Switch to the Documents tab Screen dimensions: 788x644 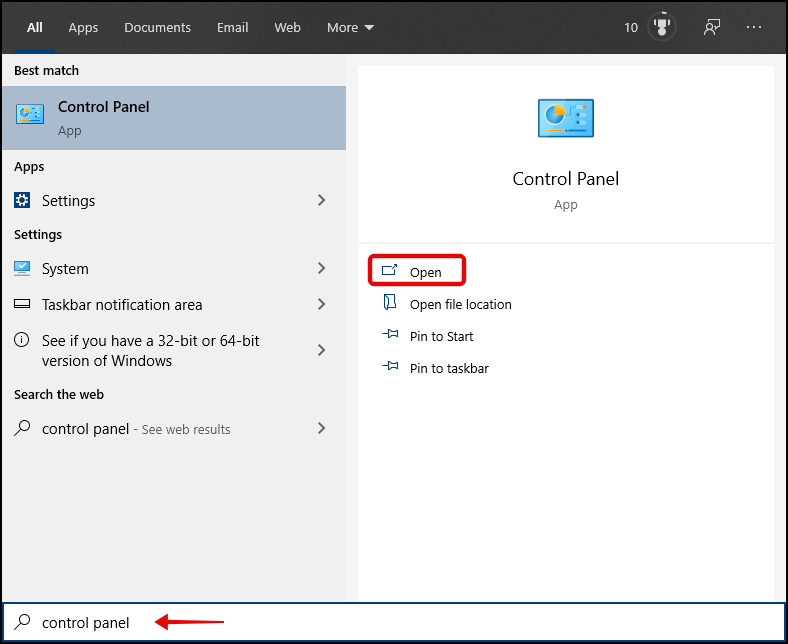pos(157,28)
